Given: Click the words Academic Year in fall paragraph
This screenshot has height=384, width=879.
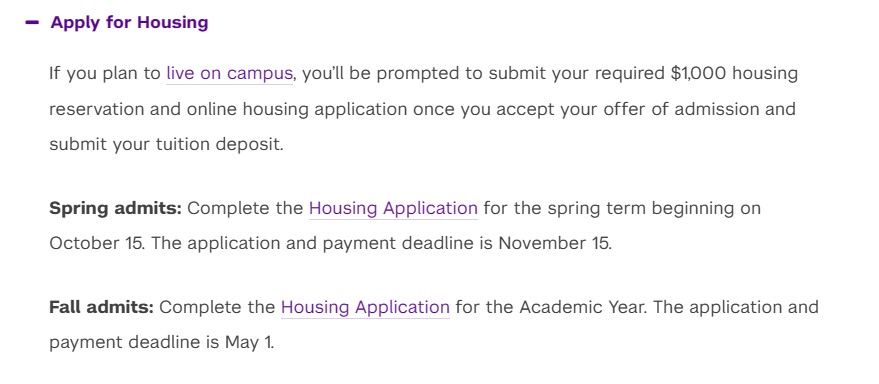Looking at the screenshot, I should [583, 307].
